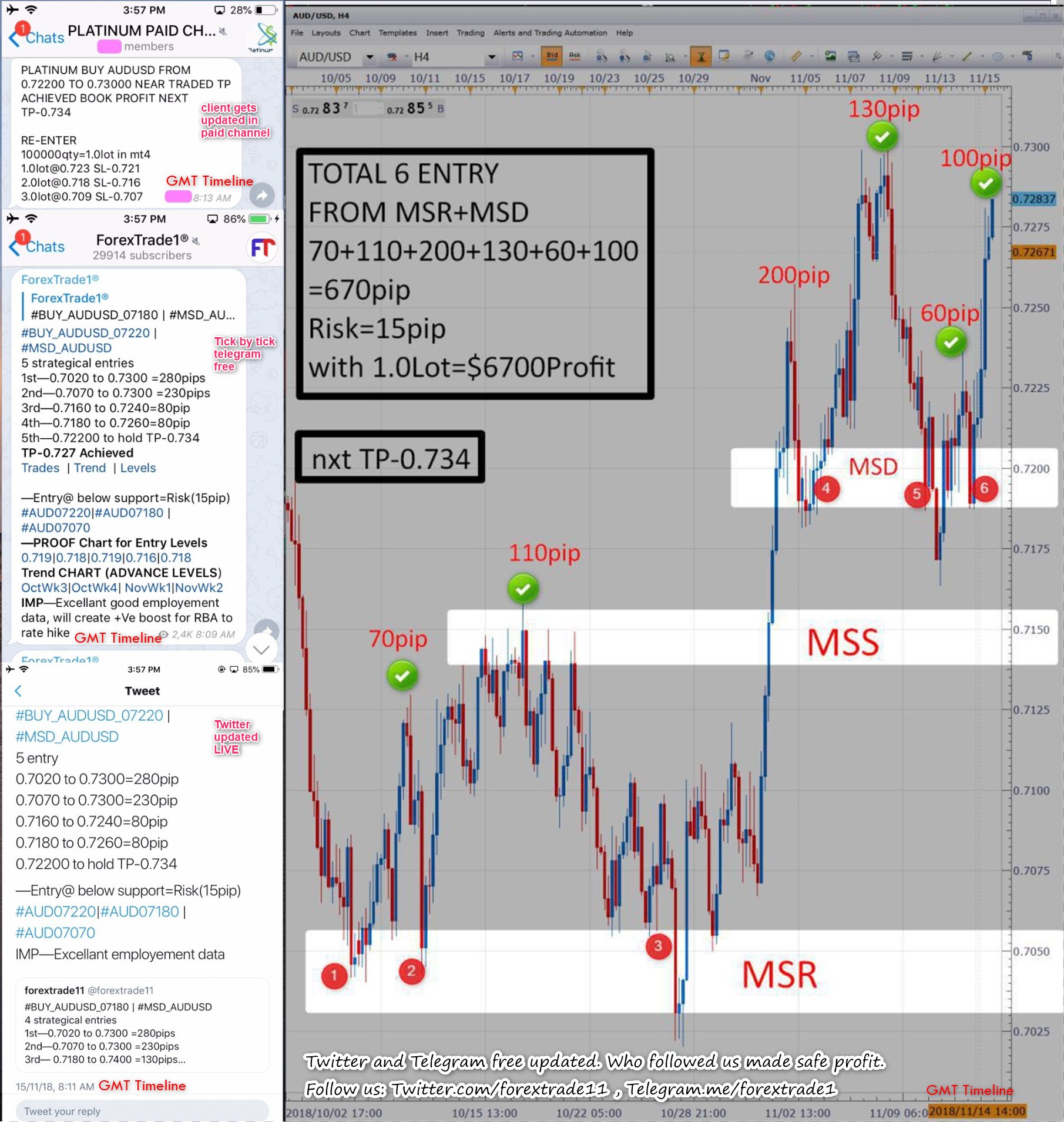
Task: Open the crossed tools icon in toolbar
Action: tap(877, 56)
